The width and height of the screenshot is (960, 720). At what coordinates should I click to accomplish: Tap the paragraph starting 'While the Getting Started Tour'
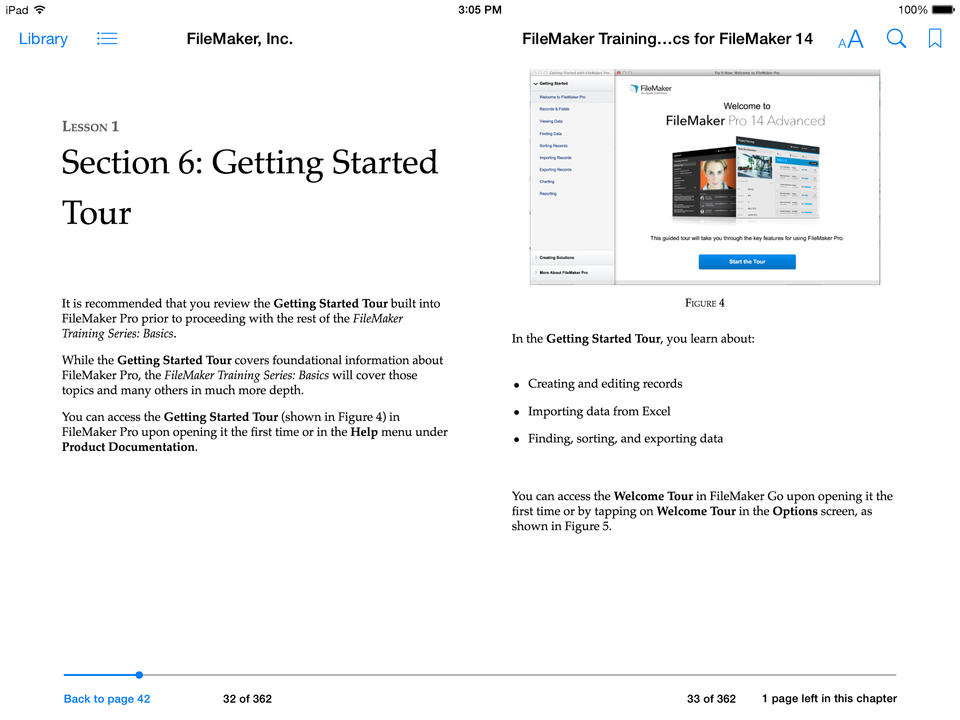252,375
